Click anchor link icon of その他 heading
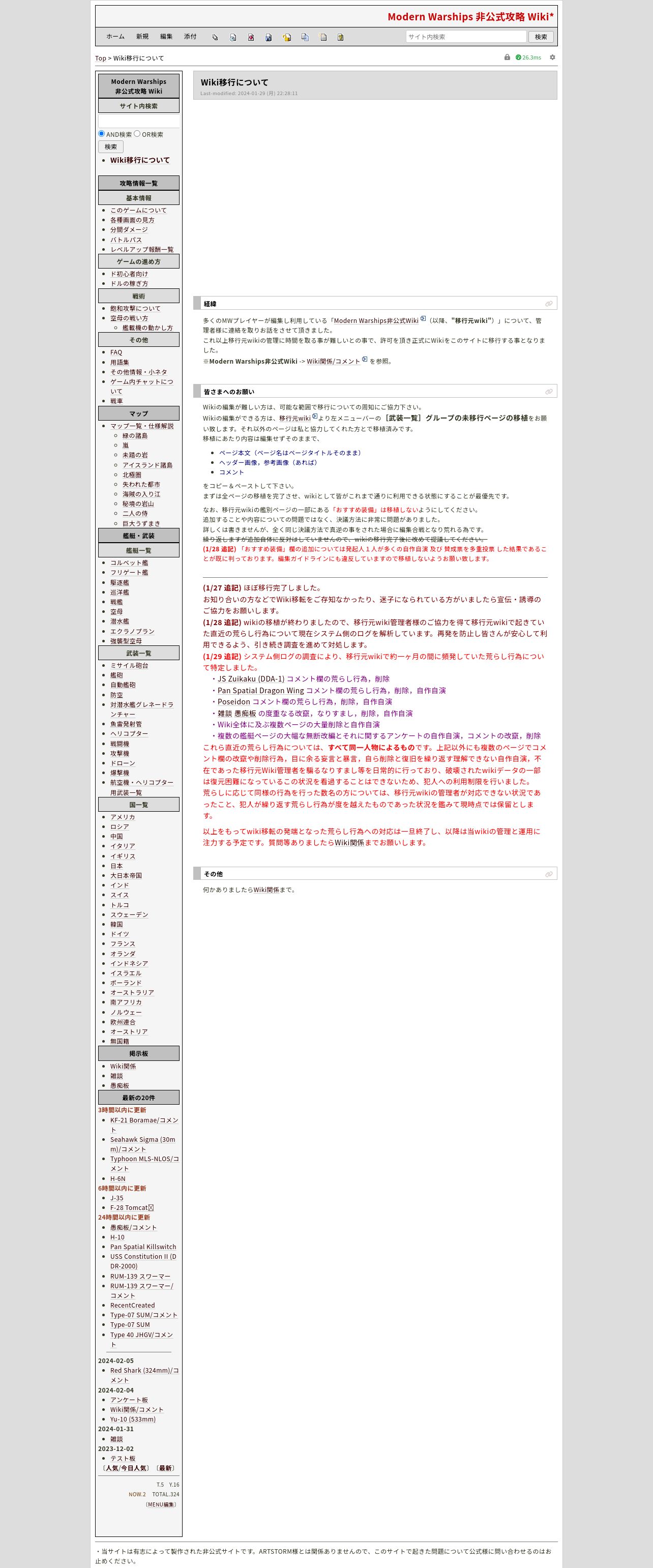Viewport: 653px width, 1568px height. 549,874
